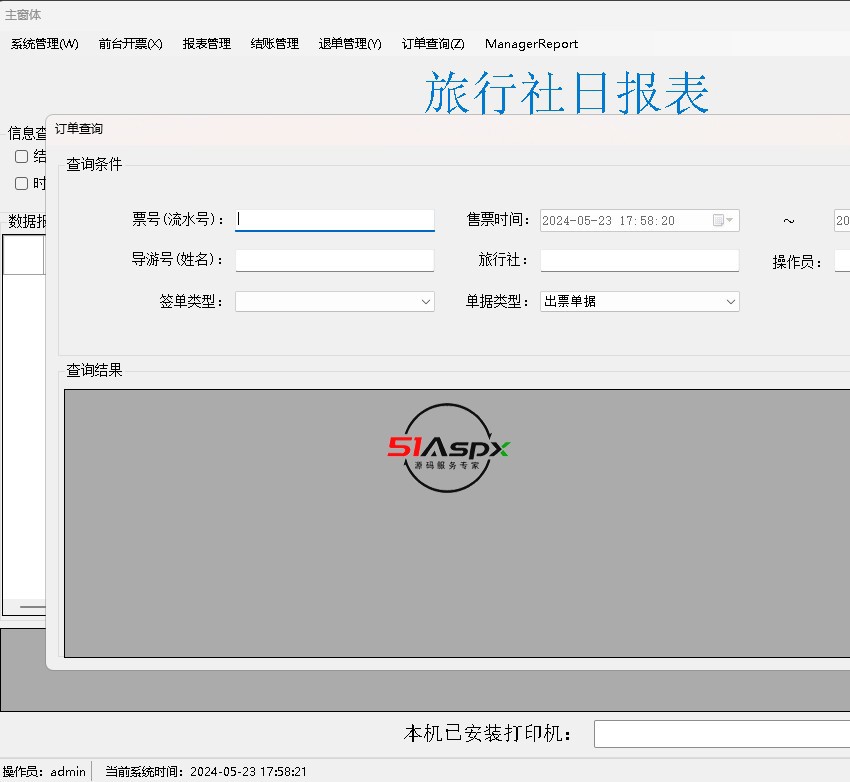
Task: Click the 本机已安装打印机 field
Action: click(x=720, y=734)
